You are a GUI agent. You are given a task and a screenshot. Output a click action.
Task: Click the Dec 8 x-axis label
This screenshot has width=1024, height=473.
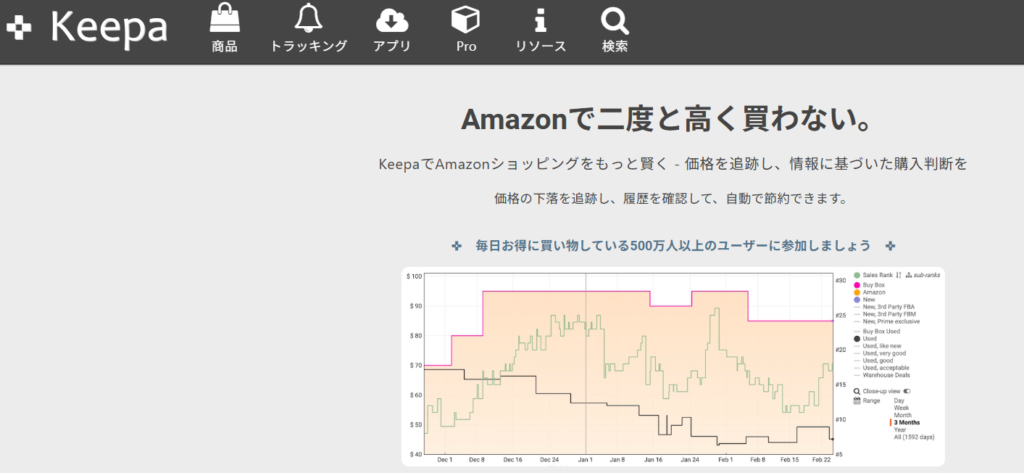[x=478, y=460]
